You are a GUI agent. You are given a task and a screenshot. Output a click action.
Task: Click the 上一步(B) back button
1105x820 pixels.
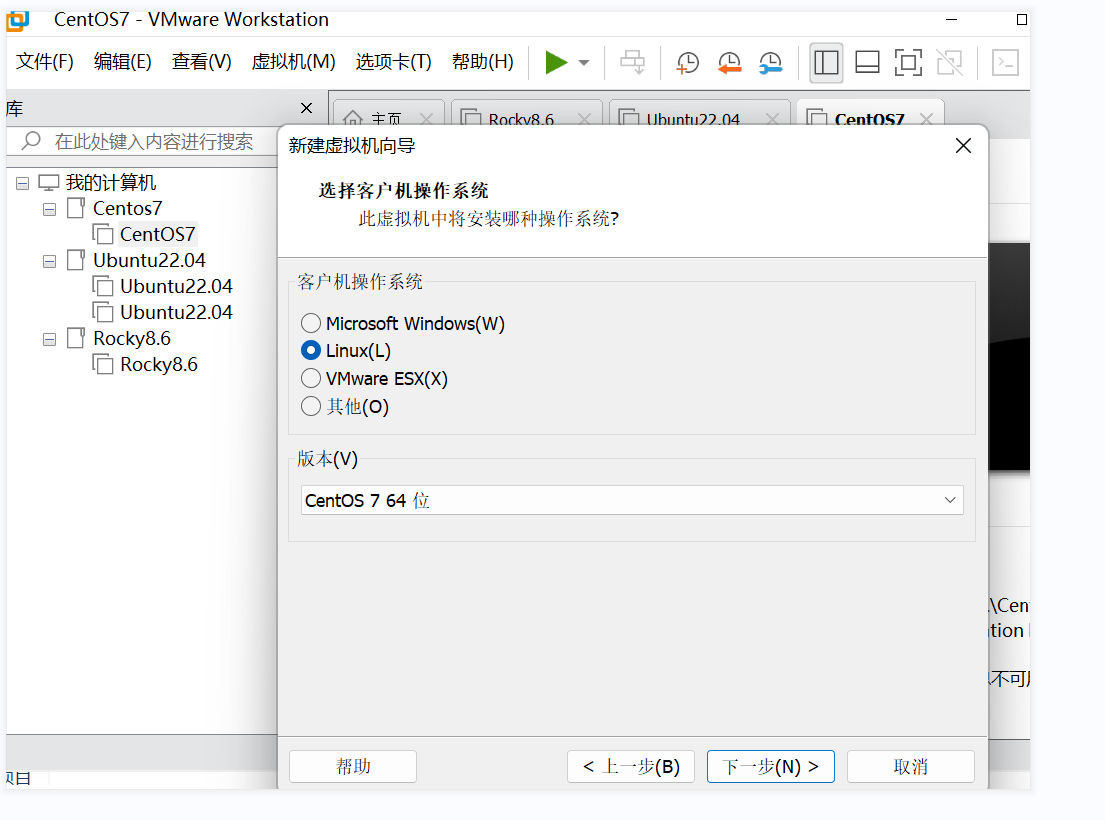point(631,766)
